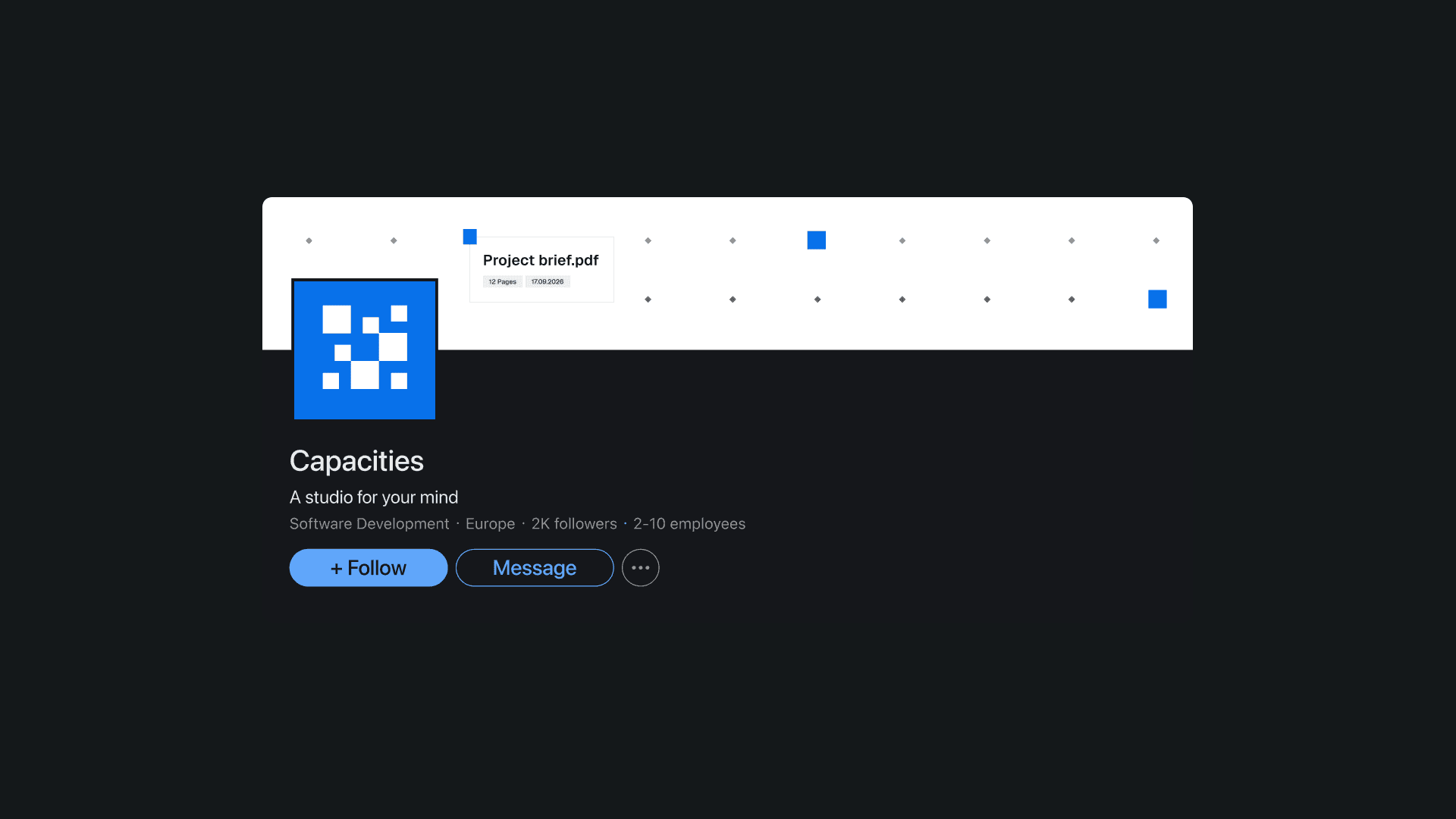Click the Message button
1456x819 pixels.
tap(534, 567)
